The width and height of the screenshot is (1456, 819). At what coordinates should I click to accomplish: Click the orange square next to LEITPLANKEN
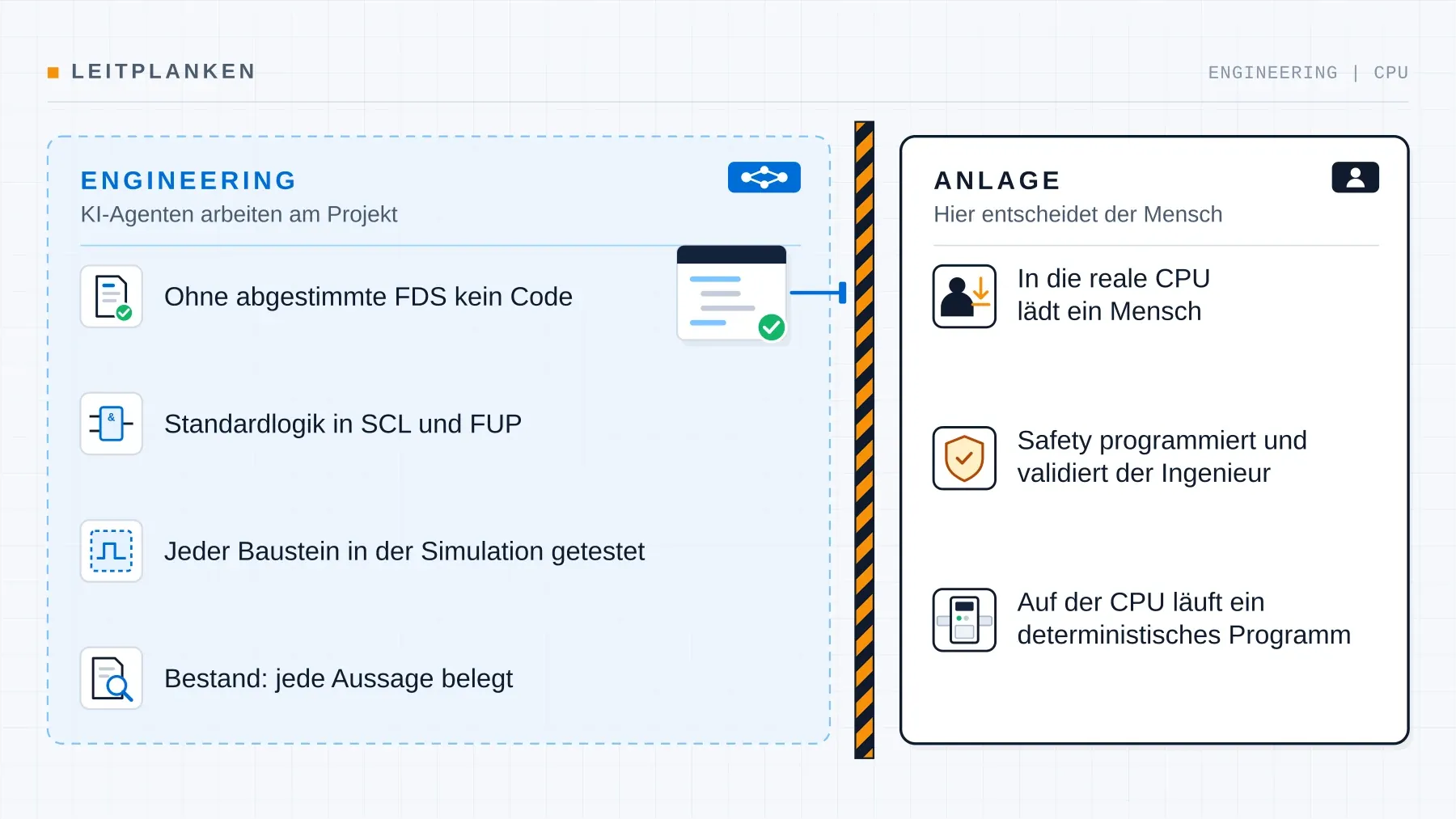tap(53, 73)
